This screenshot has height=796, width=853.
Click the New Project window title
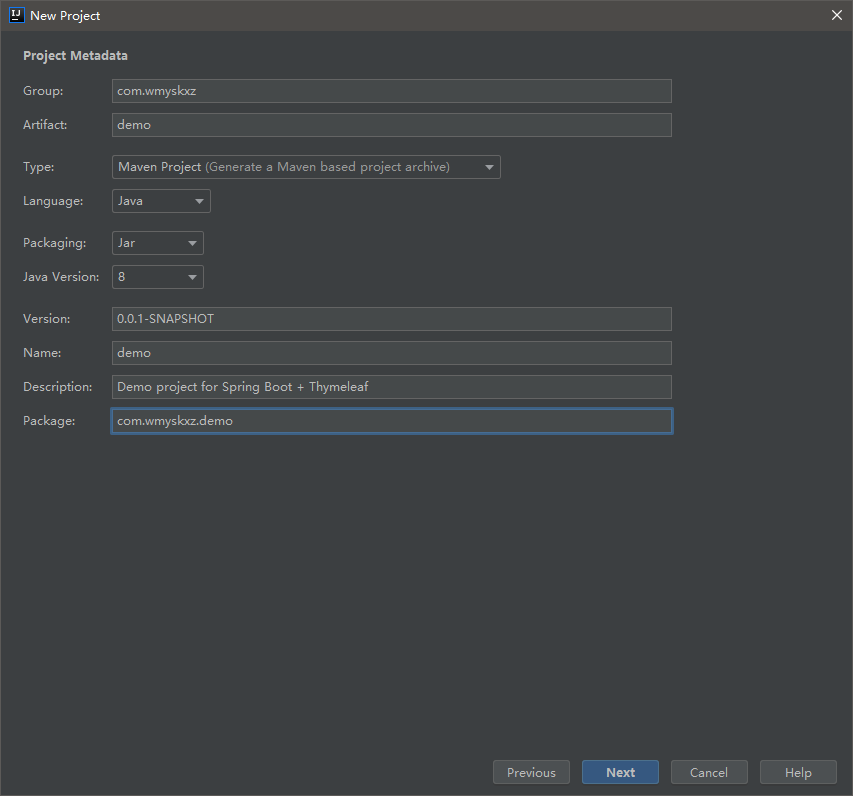pos(65,16)
